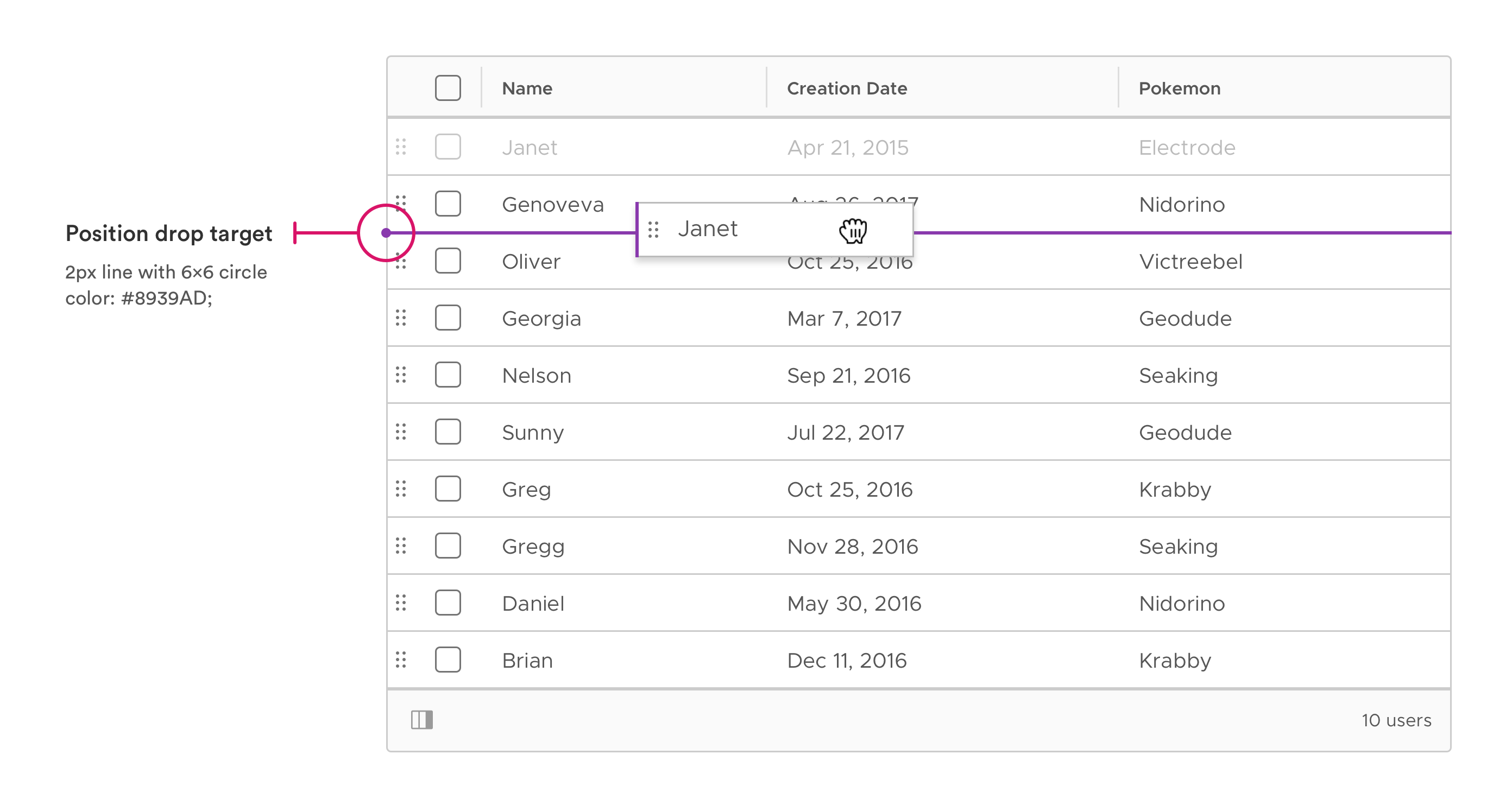
Task: Sort the table by the Name column
Action: [x=526, y=88]
